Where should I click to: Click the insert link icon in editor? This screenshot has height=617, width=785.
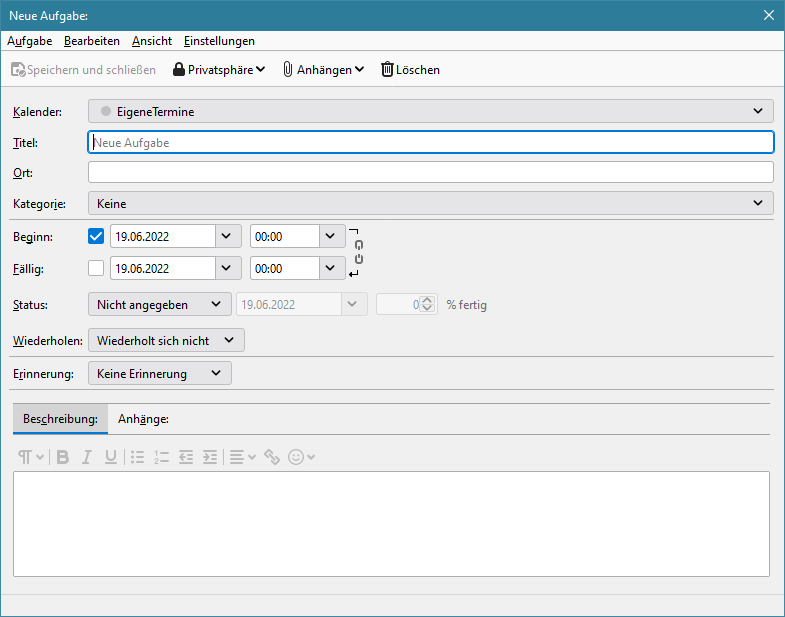[x=272, y=457]
